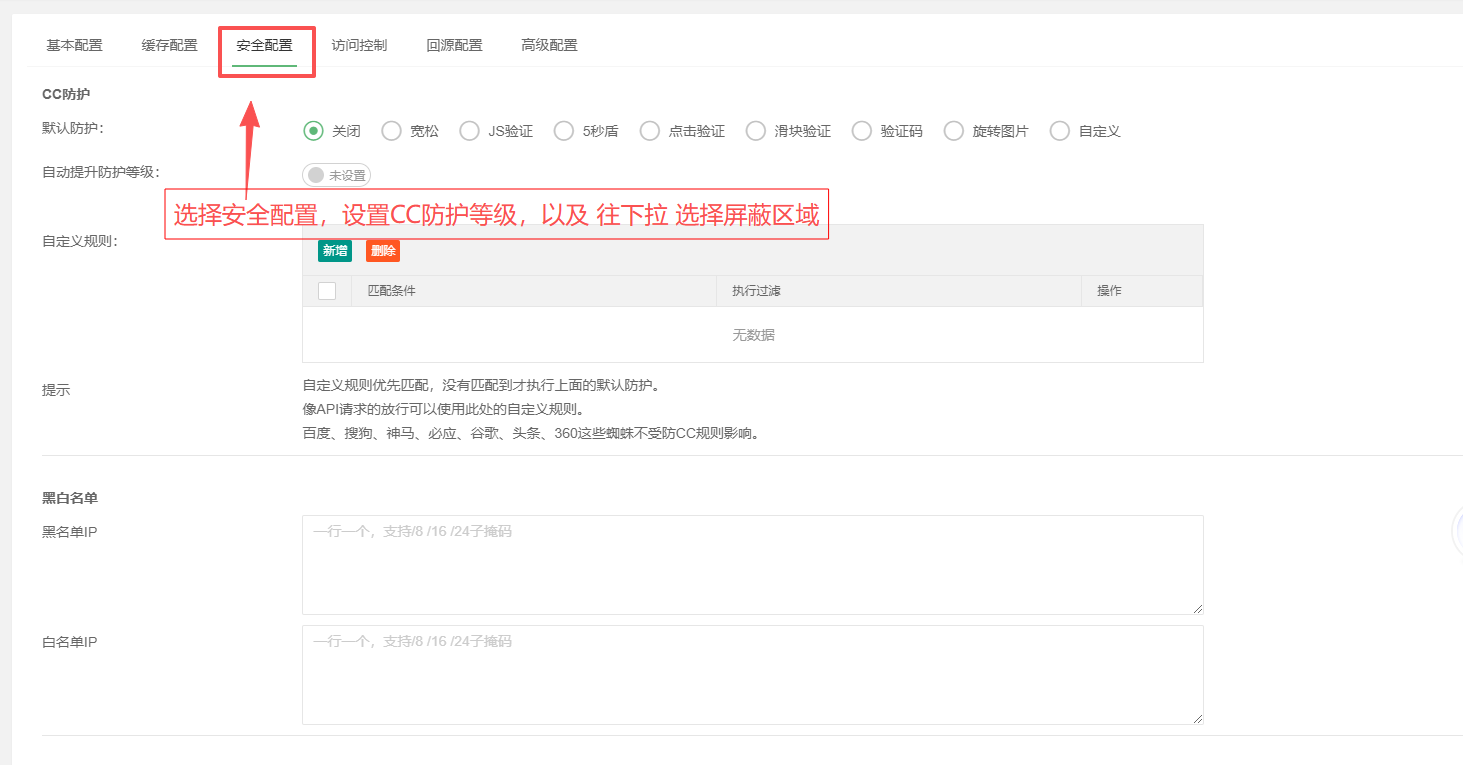The image size is (1463, 765).
Task: Go to the 访问控制 tab
Action: point(359,45)
